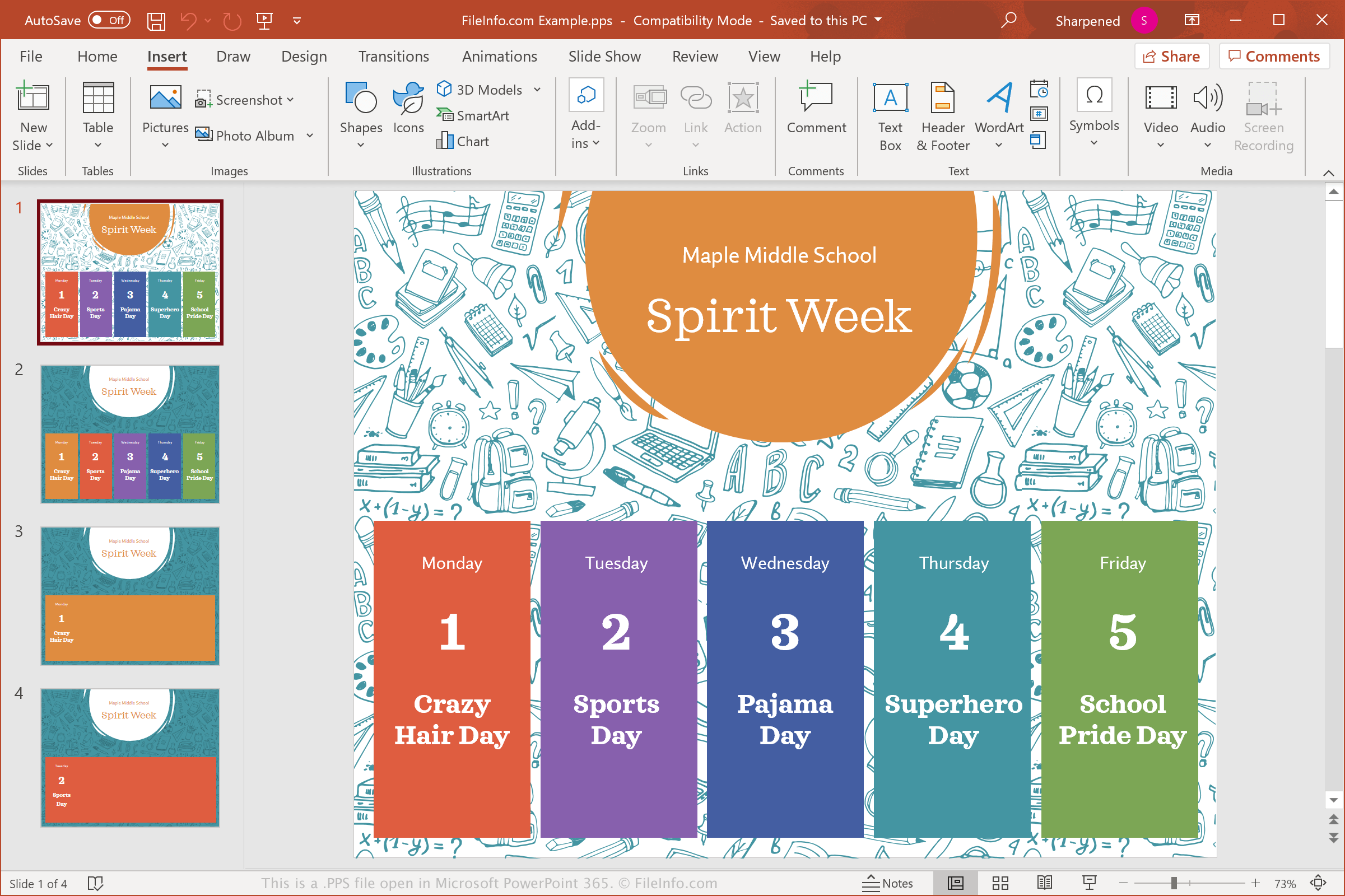Screen dimensions: 1345x896
Task: Collapse the ribbon with chevron
Action: 1328,172
